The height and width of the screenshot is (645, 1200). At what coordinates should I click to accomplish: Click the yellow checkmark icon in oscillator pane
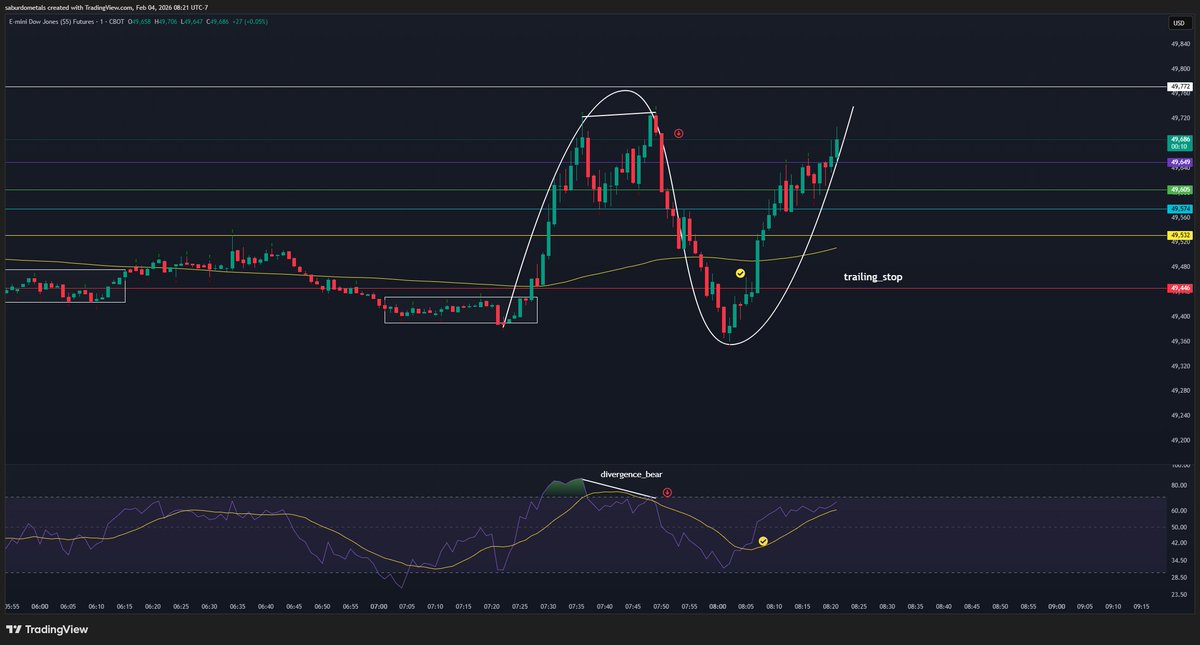pos(763,541)
